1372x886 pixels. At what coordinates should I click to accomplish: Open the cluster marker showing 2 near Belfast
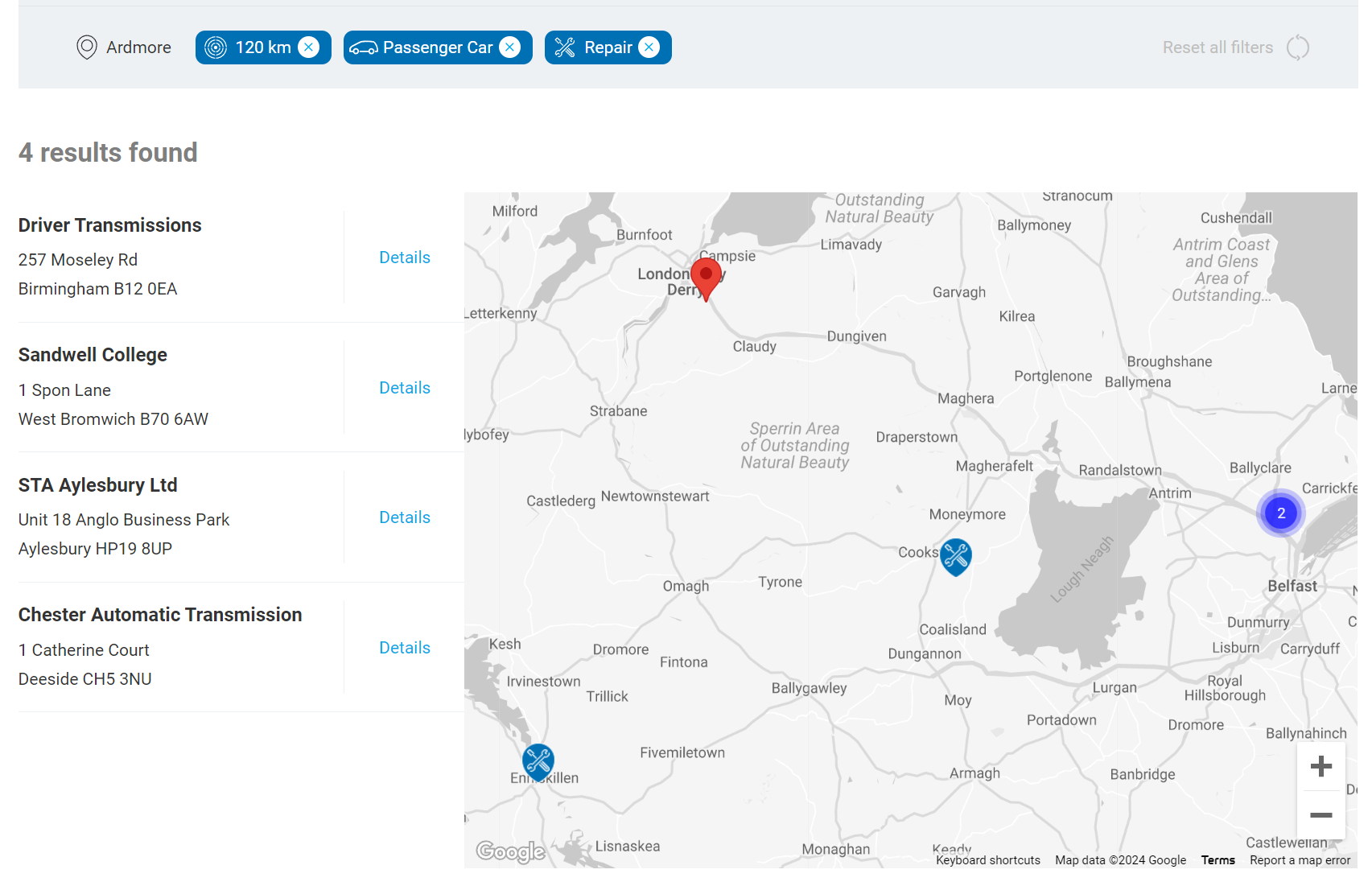1281,513
